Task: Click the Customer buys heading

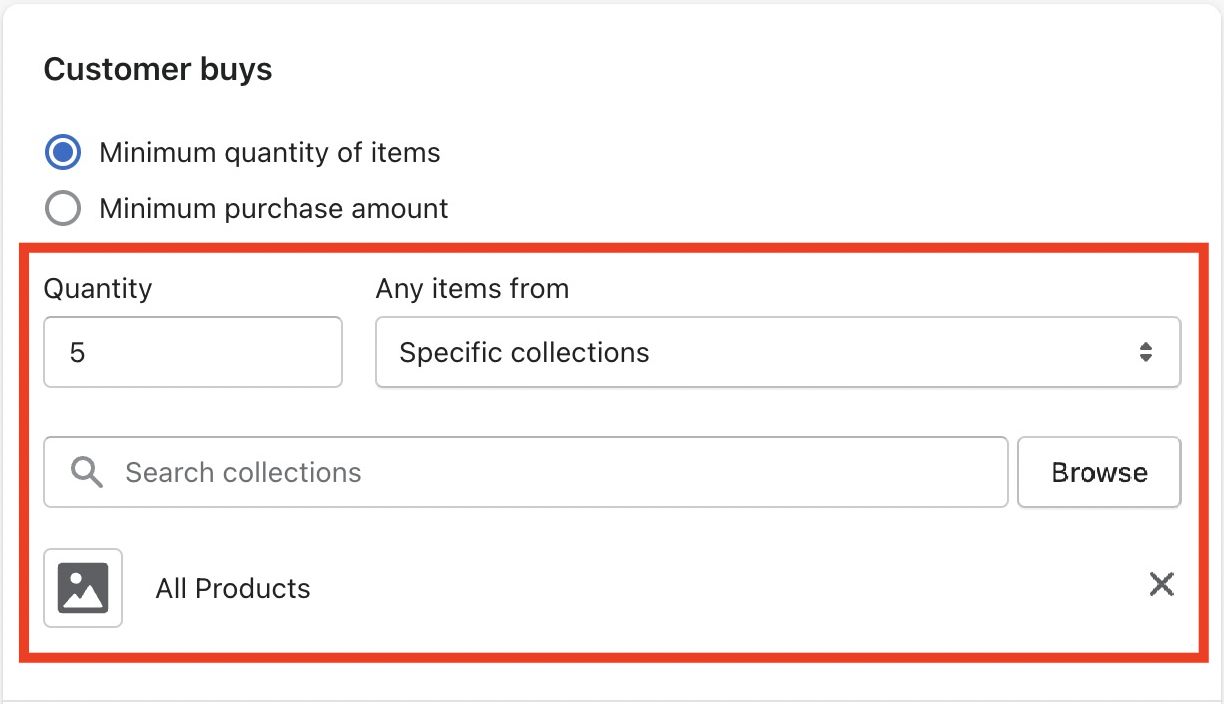Action: coord(158,70)
